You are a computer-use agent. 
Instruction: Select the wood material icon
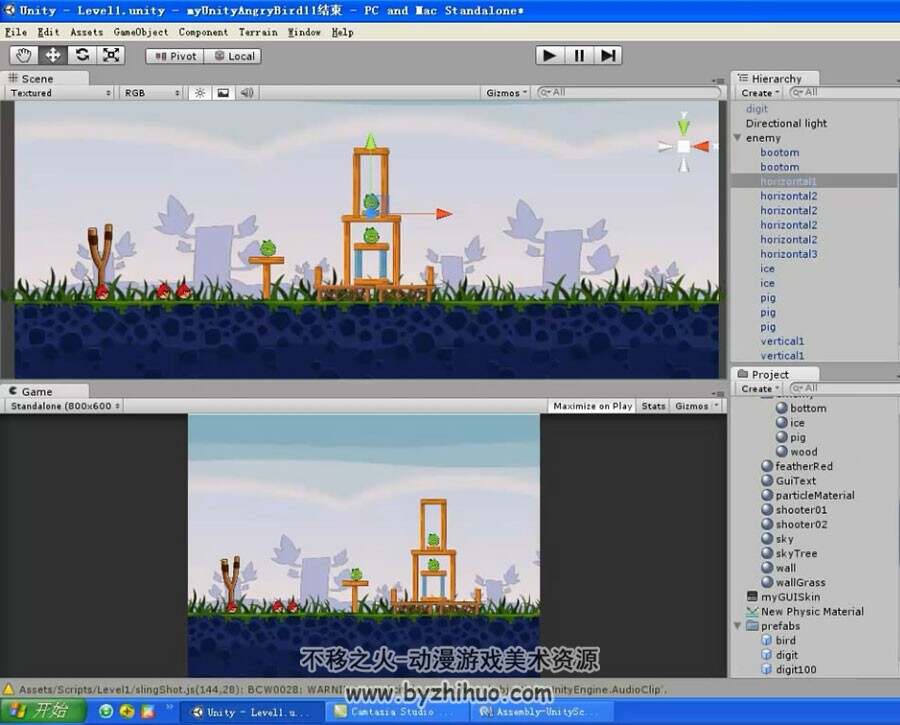pyautogui.click(x=781, y=451)
